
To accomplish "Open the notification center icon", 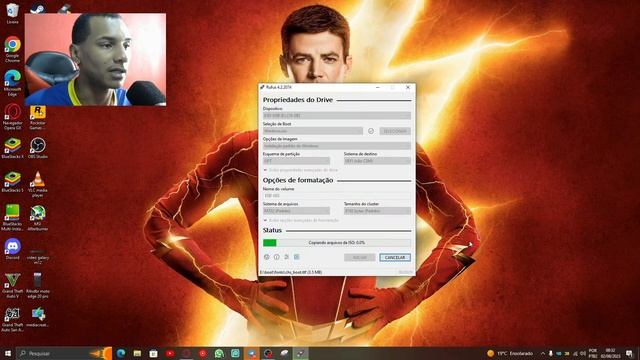I will tap(630, 353).
